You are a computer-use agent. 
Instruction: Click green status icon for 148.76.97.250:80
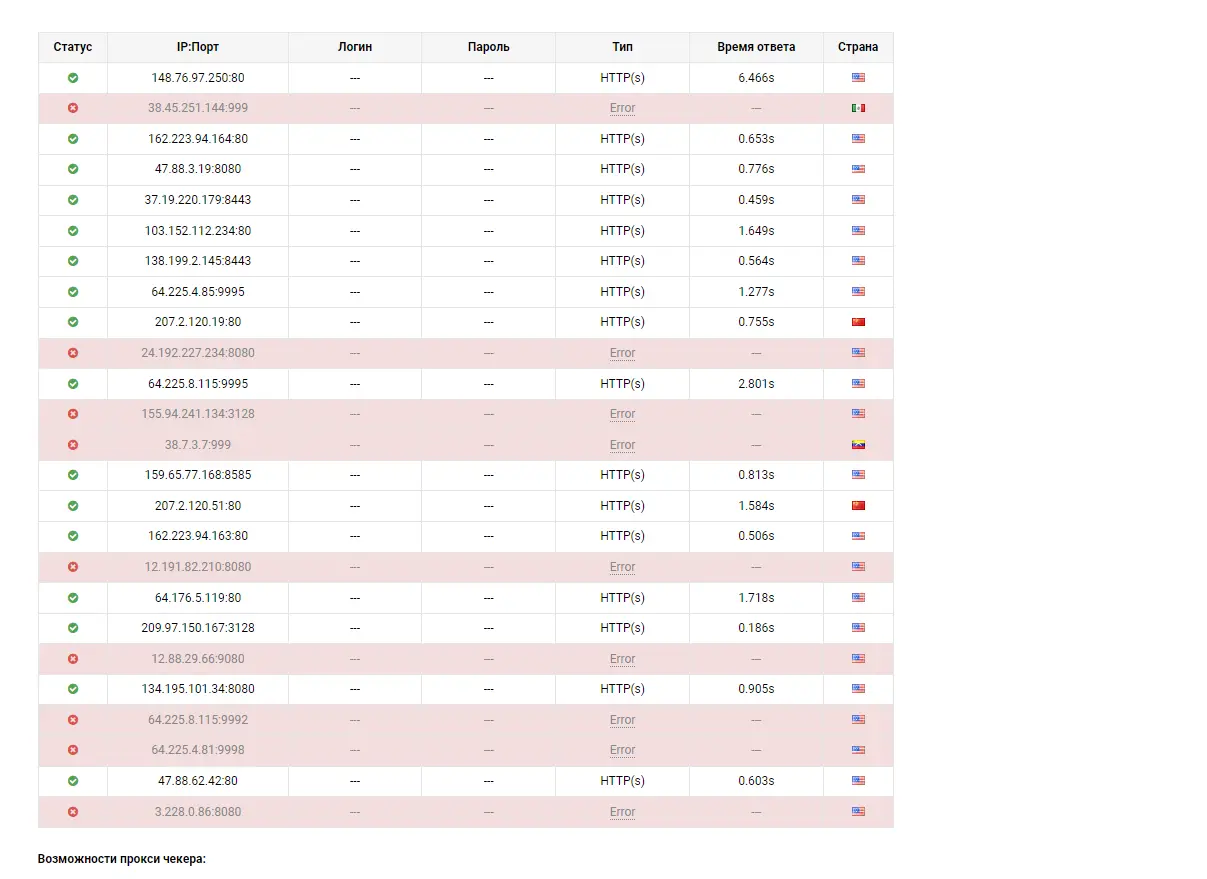(x=73, y=78)
